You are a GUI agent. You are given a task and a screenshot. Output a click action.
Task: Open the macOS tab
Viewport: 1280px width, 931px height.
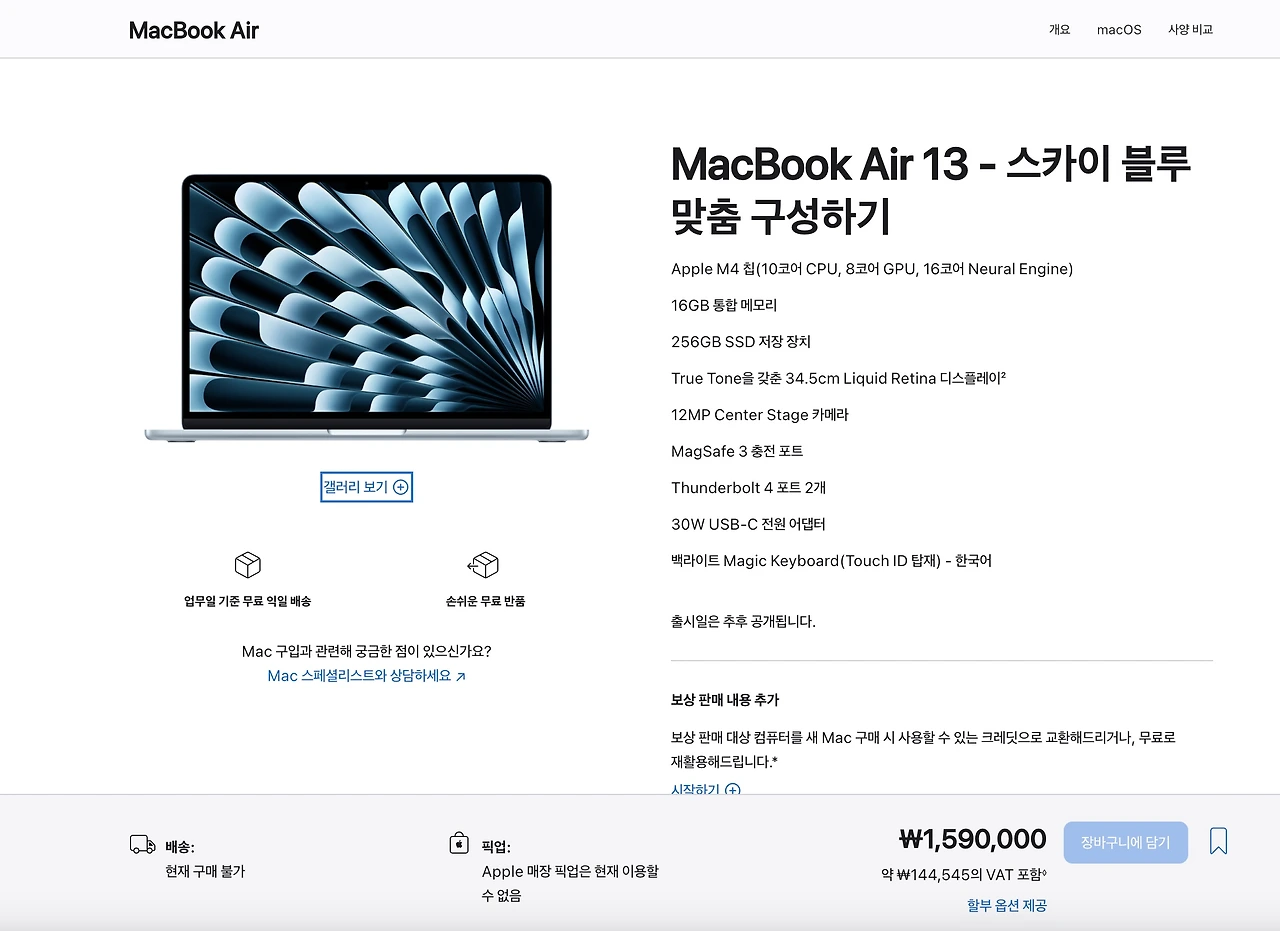click(x=1119, y=29)
